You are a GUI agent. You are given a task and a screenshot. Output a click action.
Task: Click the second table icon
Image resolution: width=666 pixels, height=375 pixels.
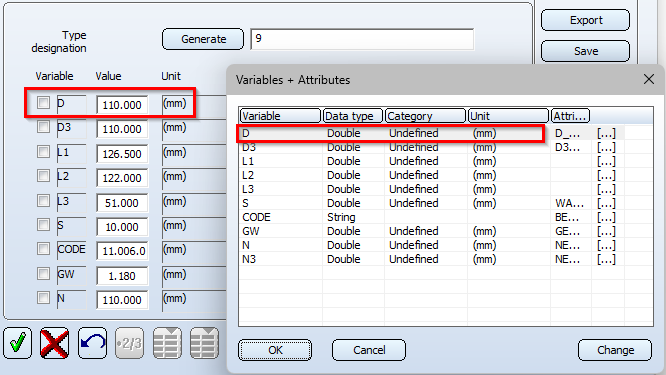204,343
